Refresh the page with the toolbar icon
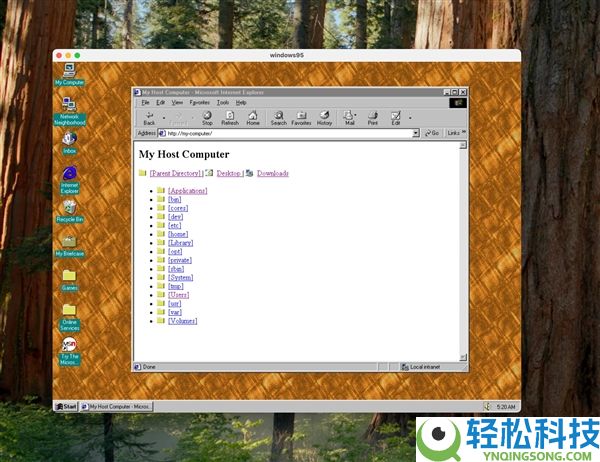This screenshot has width=600, height=462. (230, 118)
